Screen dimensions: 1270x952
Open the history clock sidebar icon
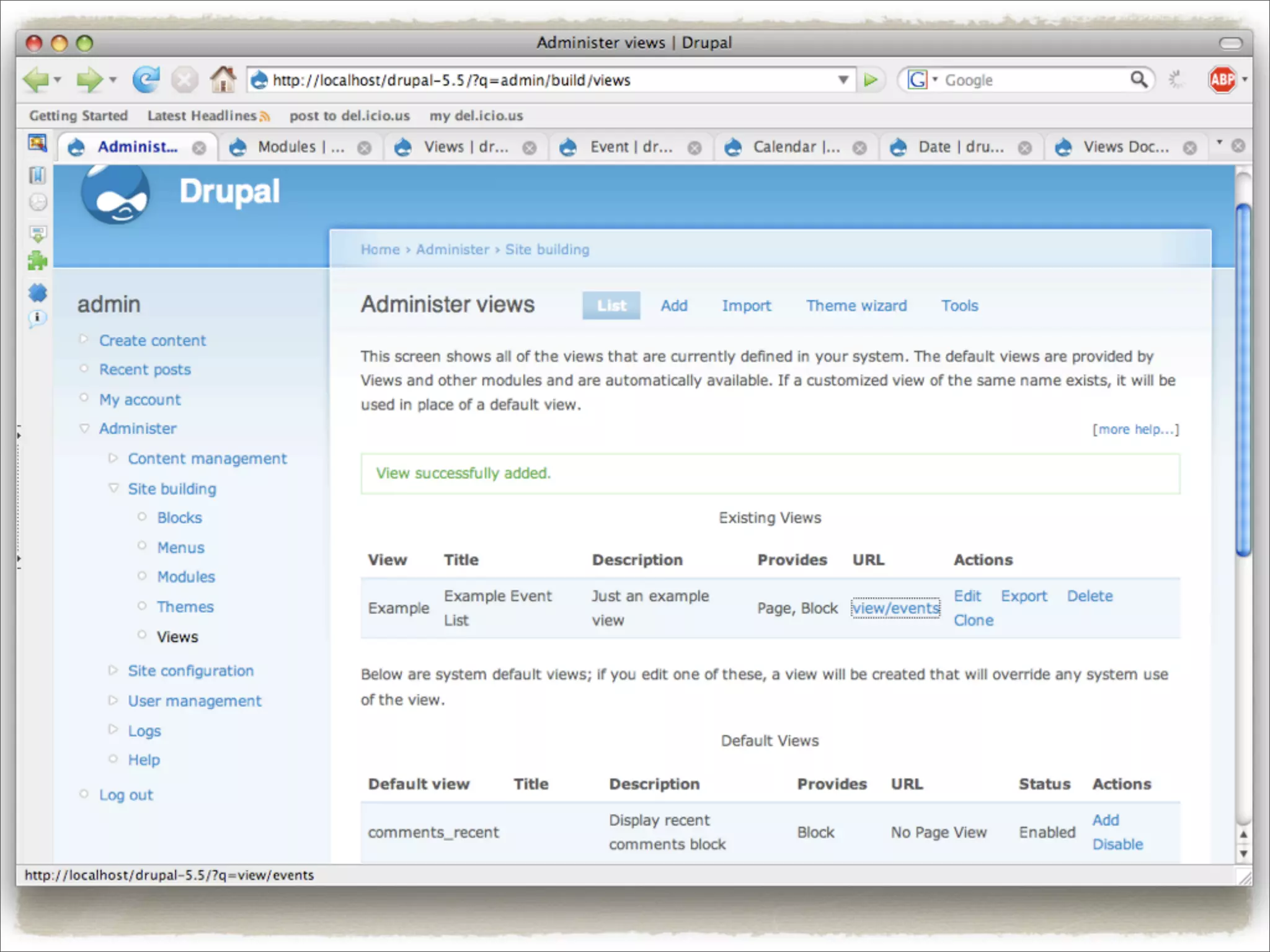[x=38, y=203]
